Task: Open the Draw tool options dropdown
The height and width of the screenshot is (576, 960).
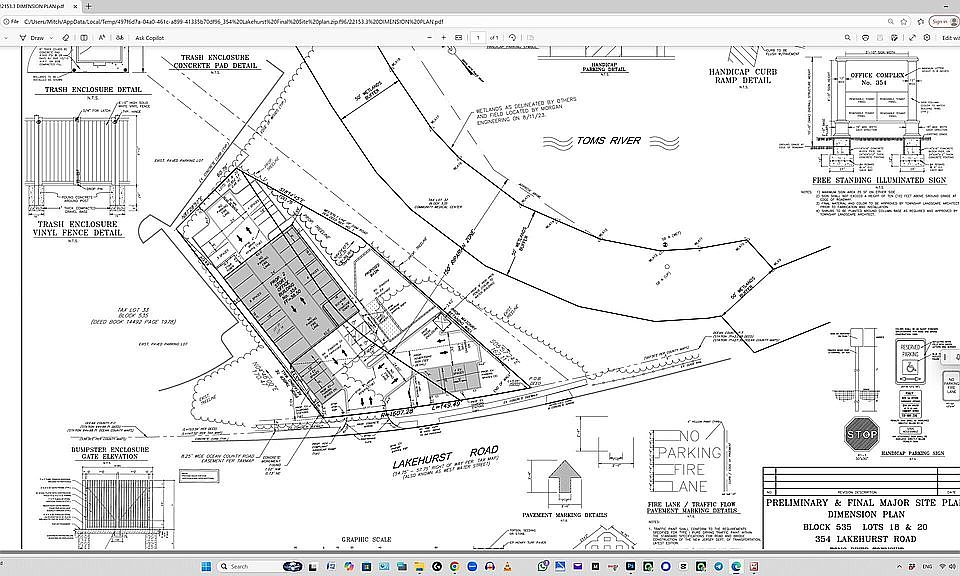Action: [x=51, y=37]
